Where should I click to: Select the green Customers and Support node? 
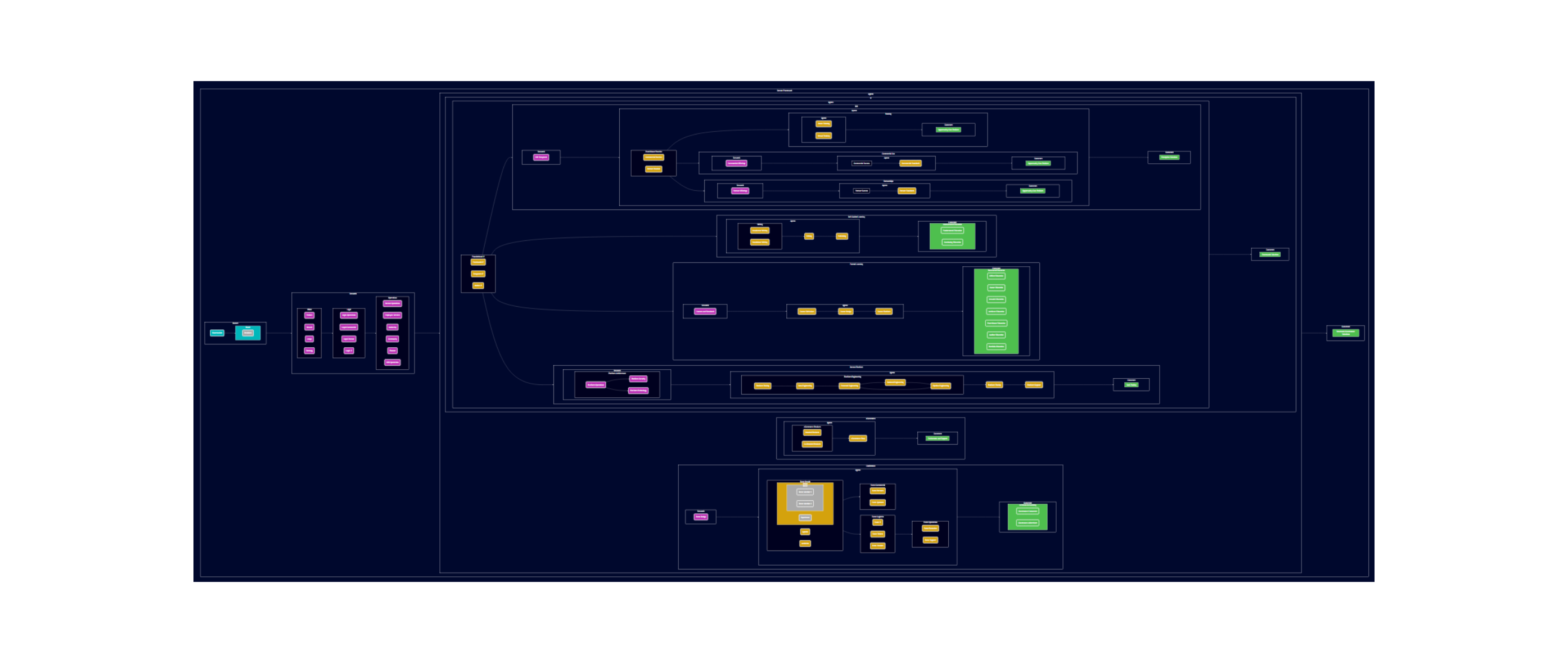pos(938,439)
